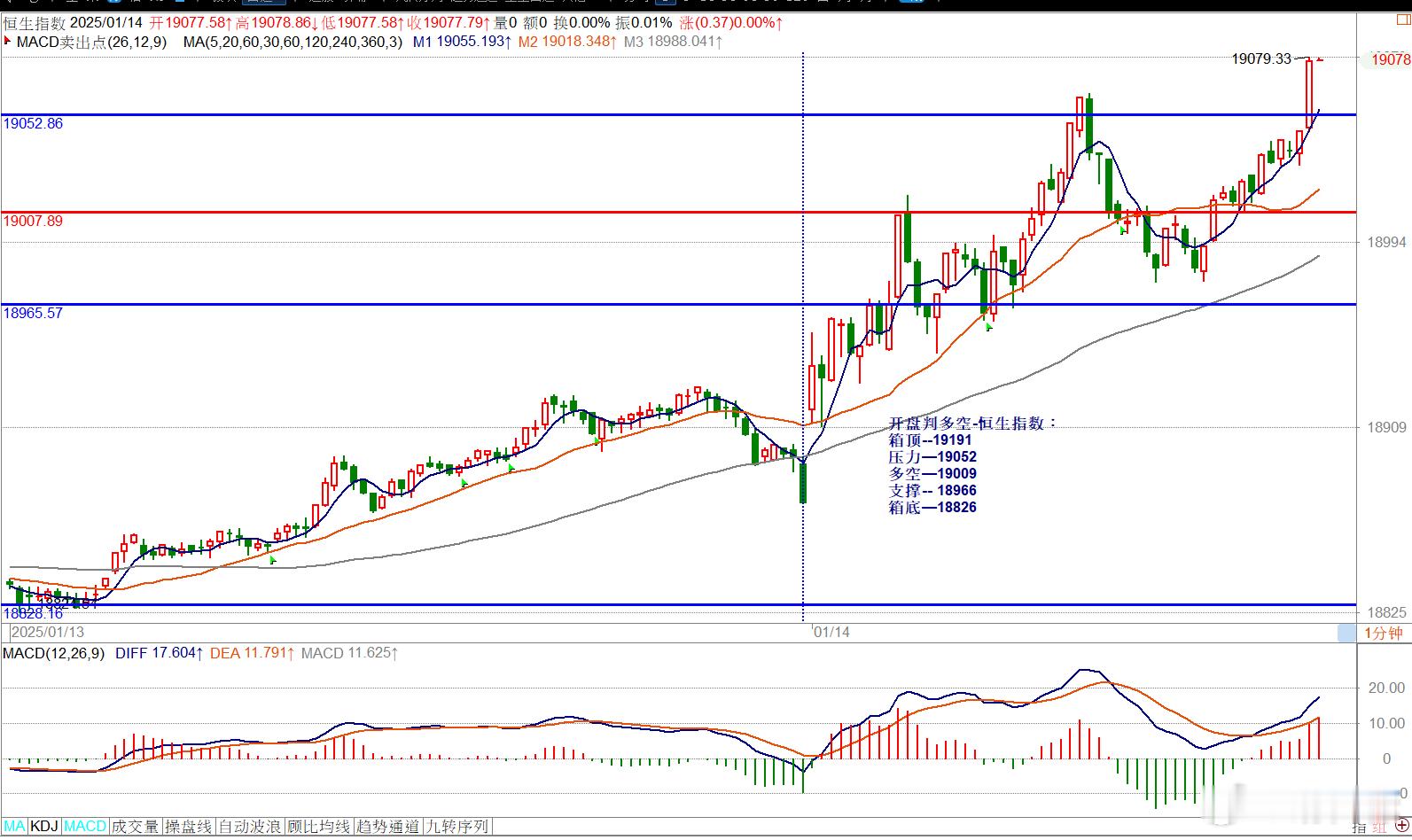Click the MACD(12,26,9) sub-chart label
Viewport: 1412px width, 840px height.
point(54,653)
